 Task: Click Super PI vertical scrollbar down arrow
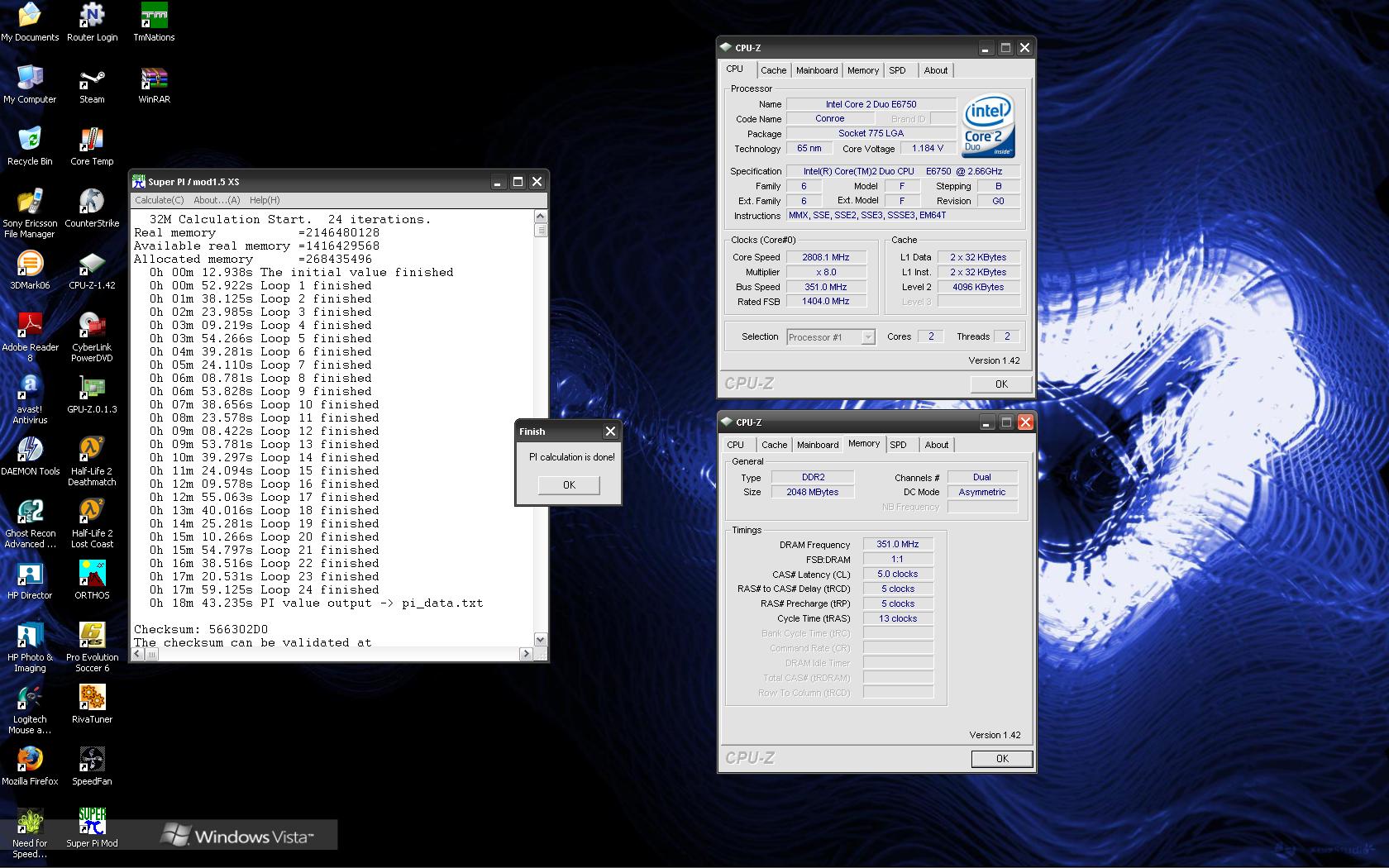(x=540, y=639)
